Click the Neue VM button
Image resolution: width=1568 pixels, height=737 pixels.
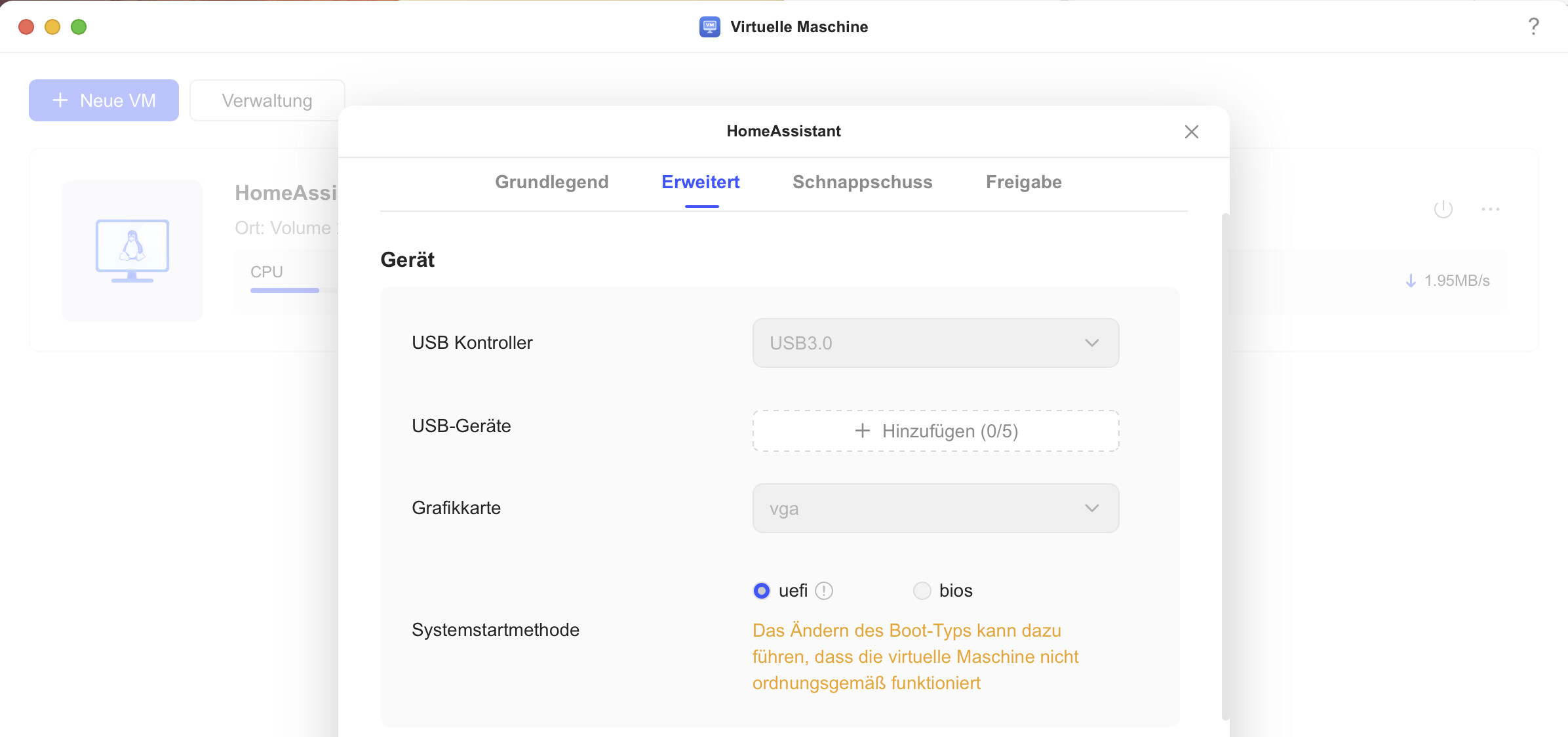(x=104, y=100)
